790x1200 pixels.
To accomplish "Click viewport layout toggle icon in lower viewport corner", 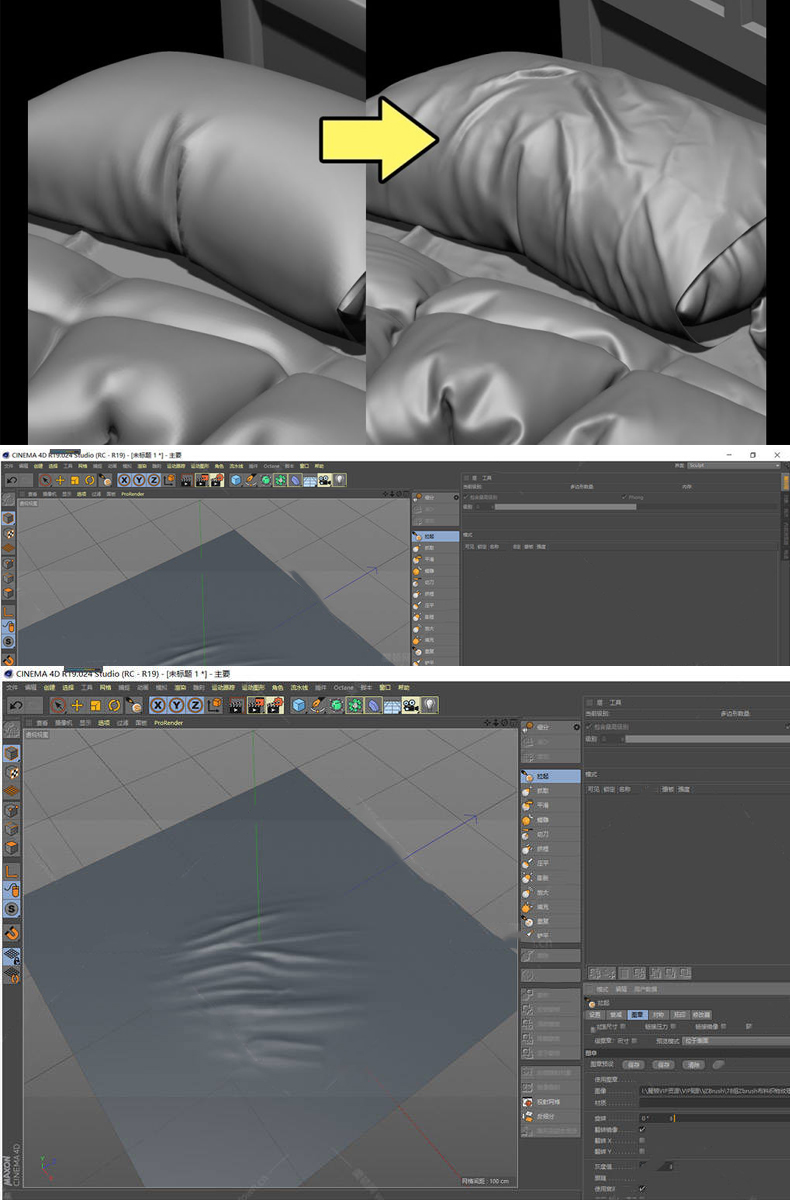I will (514, 723).
